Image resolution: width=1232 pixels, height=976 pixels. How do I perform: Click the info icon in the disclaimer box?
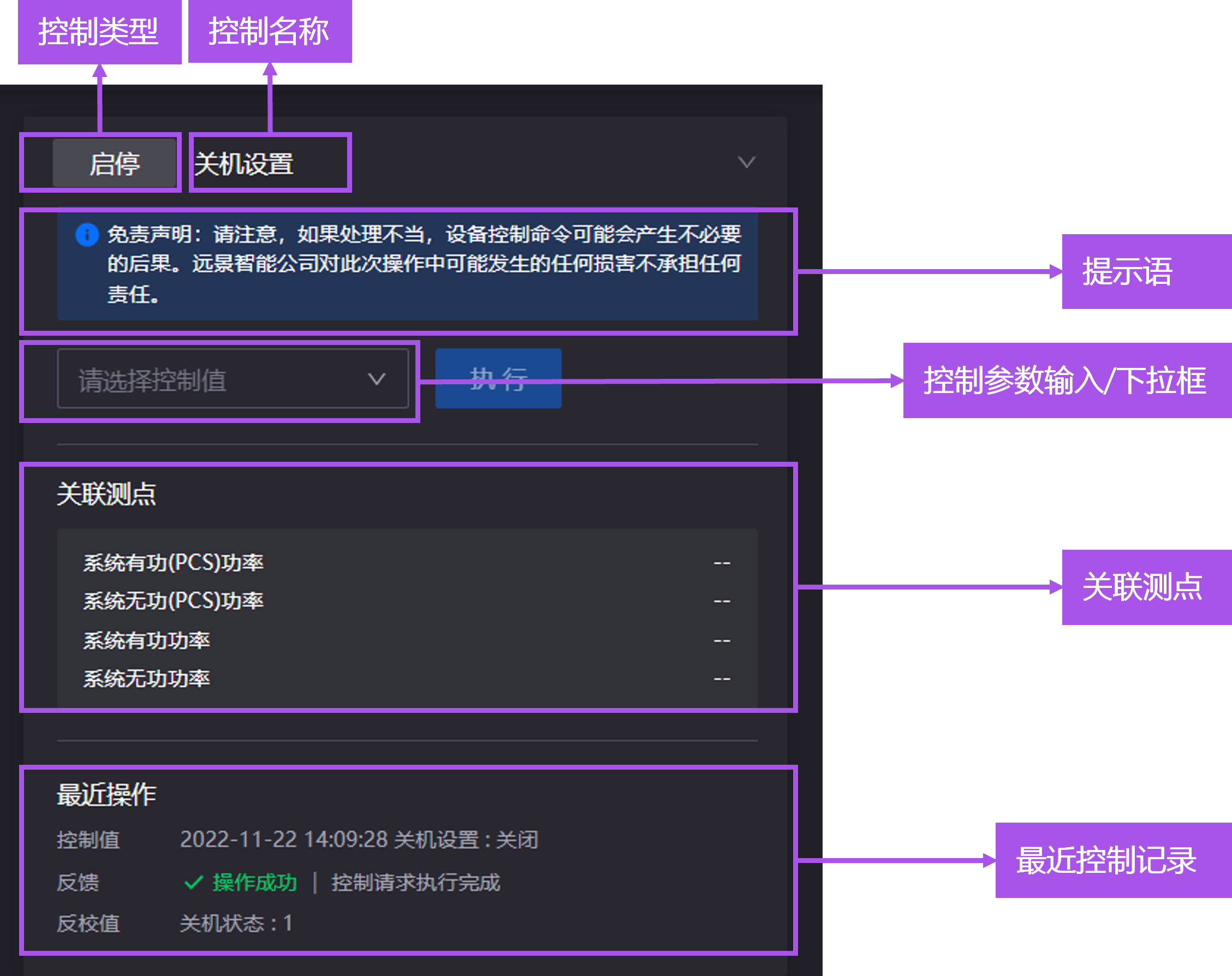(x=87, y=235)
